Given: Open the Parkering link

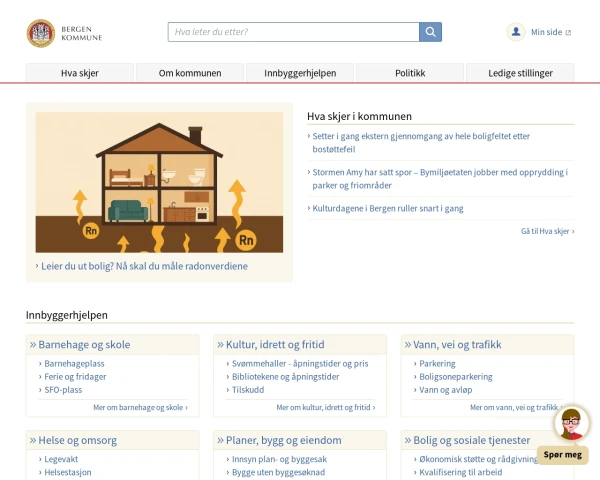Looking at the screenshot, I should [x=437, y=364].
